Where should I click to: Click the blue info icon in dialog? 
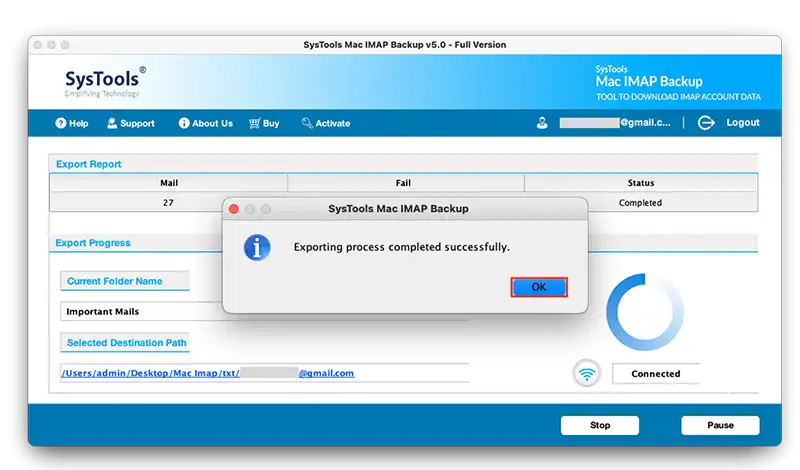257,248
